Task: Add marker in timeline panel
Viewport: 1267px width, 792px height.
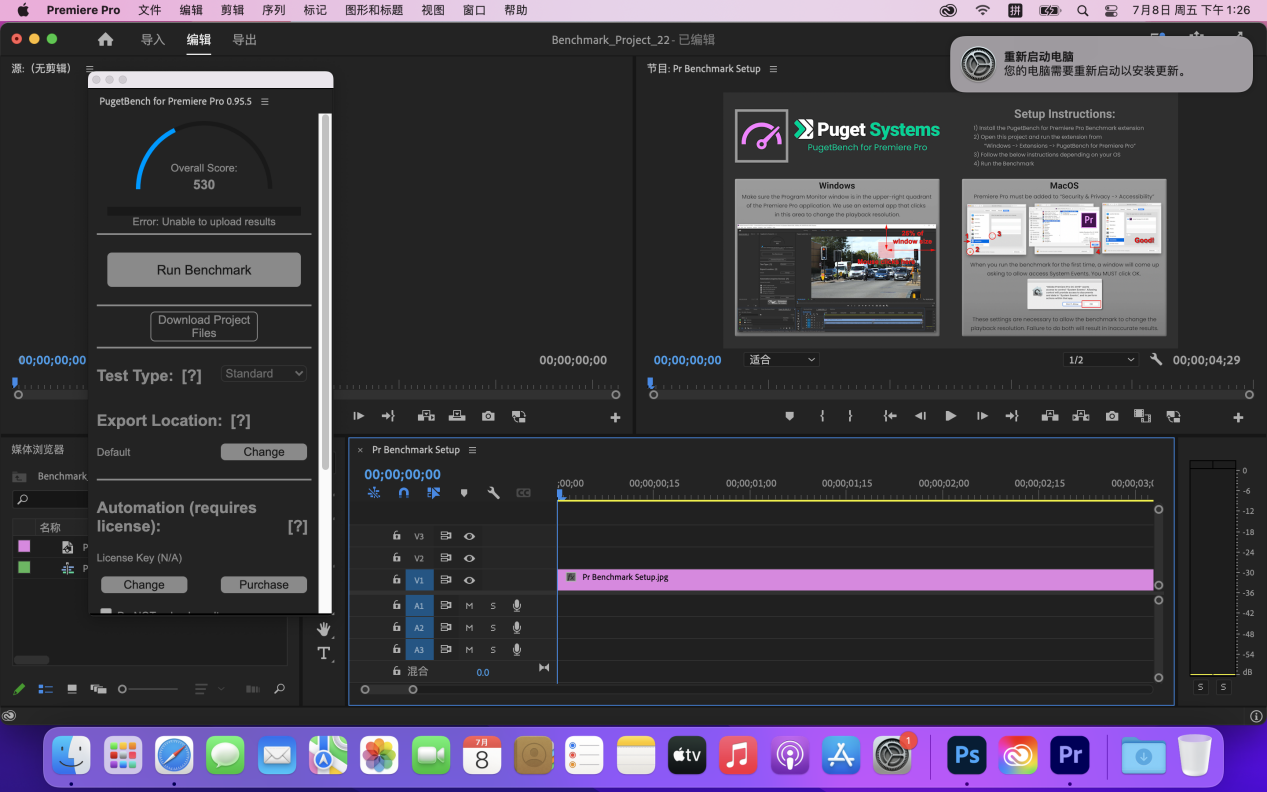Action: (x=464, y=493)
